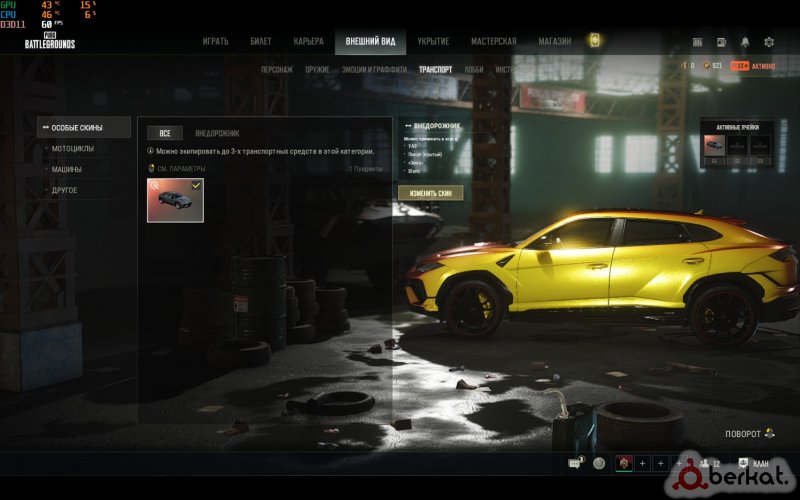Click the magnifier preview icon on skin
Image resolution: width=800 pixels, height=500 pixels.
pyautogui.click(x=155, y=185)
